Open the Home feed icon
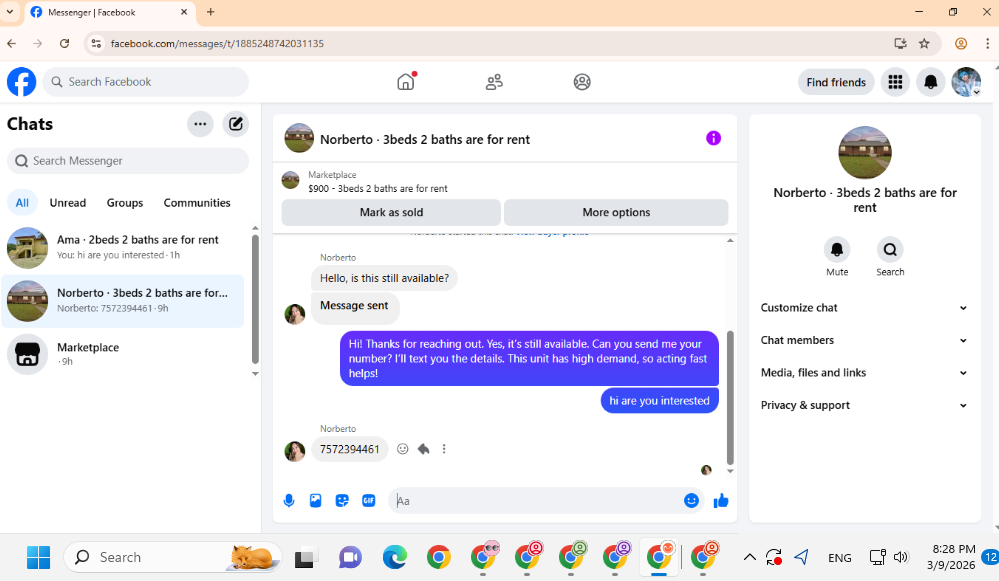The width and height of the screenshot is (999, 581). point(406,82)
